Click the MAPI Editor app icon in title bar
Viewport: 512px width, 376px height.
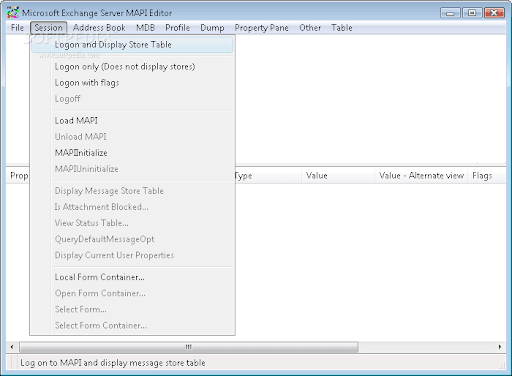[x=13, y=13]
